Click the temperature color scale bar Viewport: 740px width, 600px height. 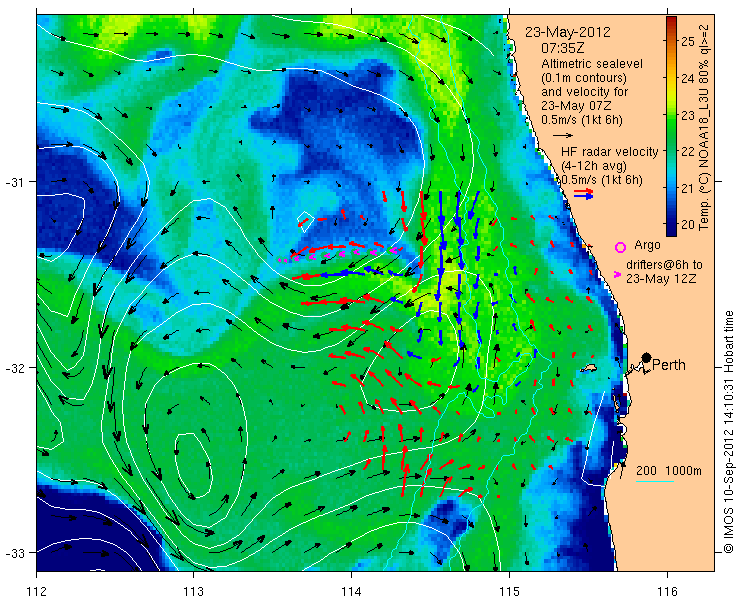[x=672, y=127]
